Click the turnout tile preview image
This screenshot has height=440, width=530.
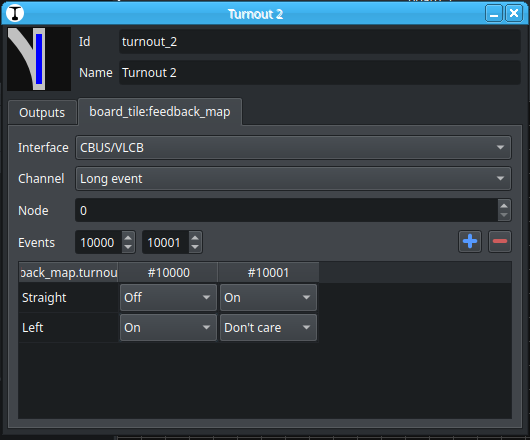tap(39, 59)
